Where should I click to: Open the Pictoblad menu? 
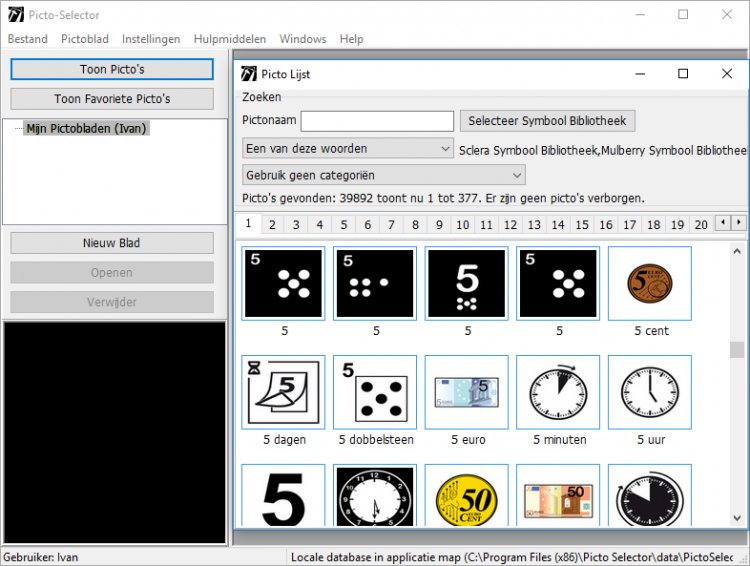[85, 39]
